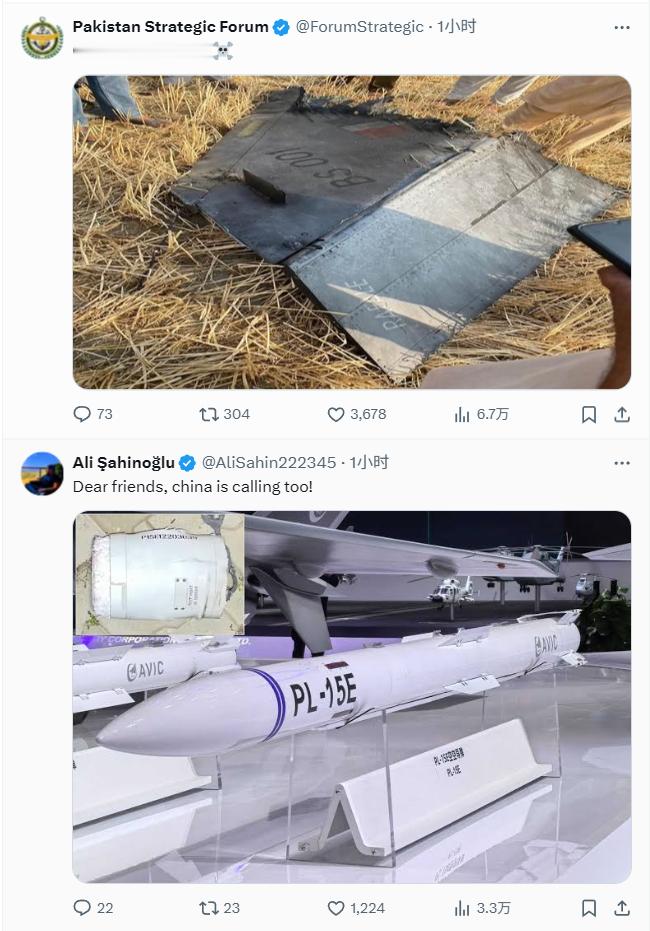This screenshot has height=931, width=650.
Task: Like the post with 3,678 likes
Action: click(x=357, y=414)
